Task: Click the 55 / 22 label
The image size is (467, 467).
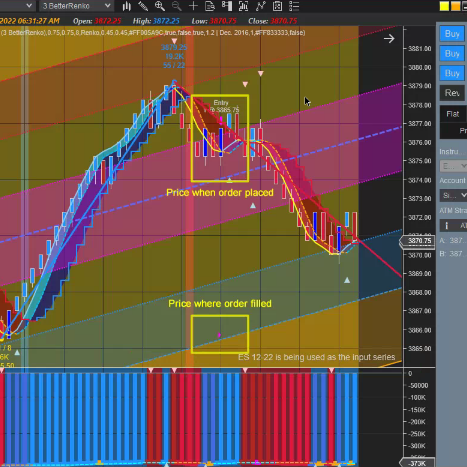Action: 174,65
